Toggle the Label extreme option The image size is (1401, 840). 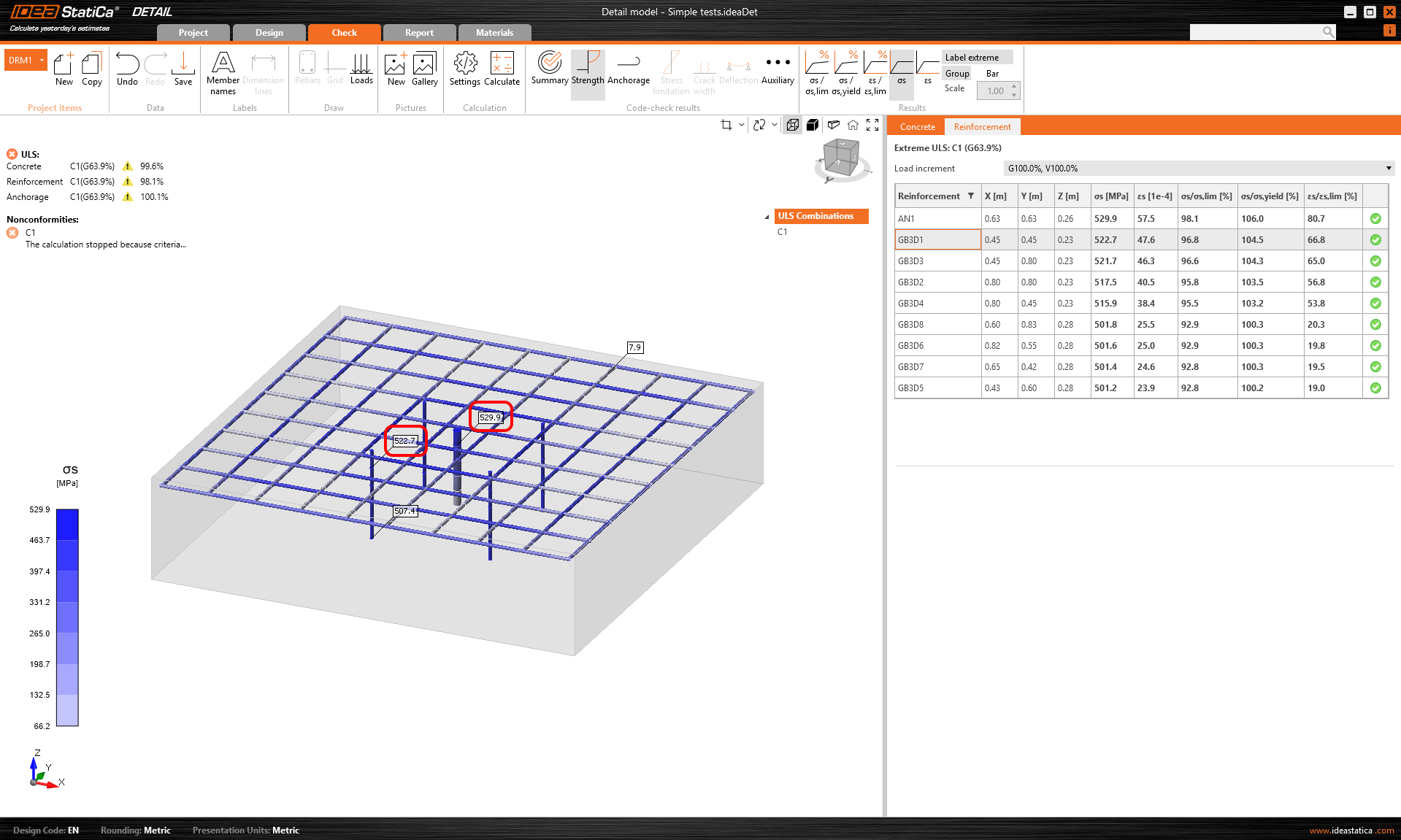tap(977, 57)
